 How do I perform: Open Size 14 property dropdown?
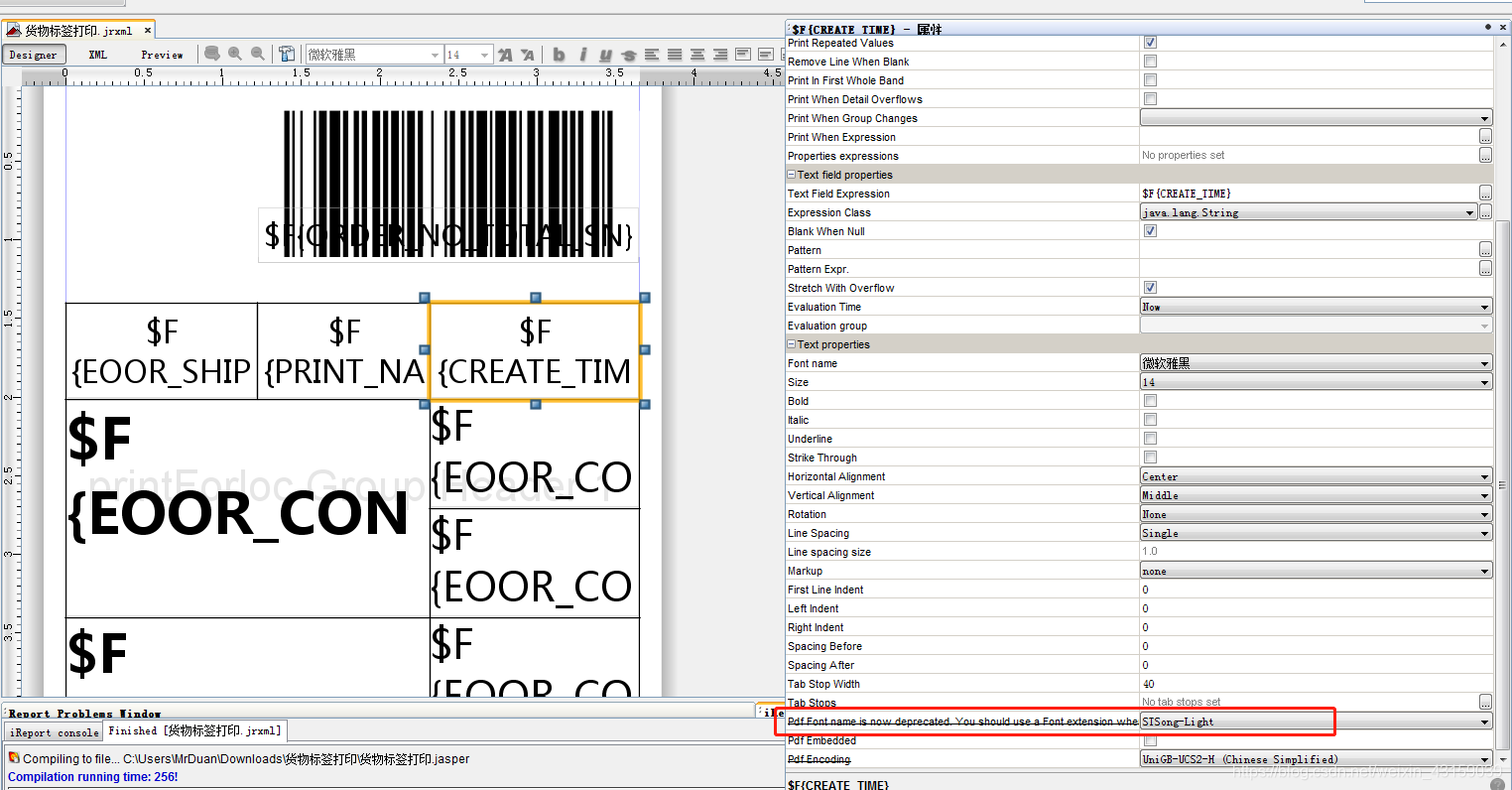[1316, 382]
